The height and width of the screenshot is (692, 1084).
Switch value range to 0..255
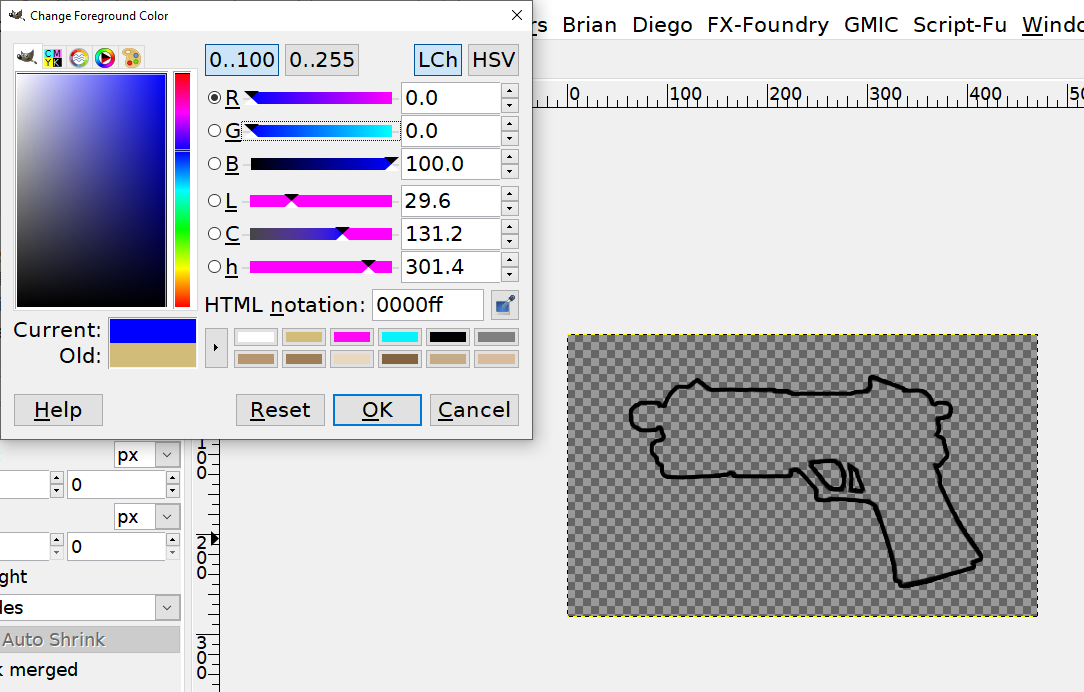click(x=321, y=60)
